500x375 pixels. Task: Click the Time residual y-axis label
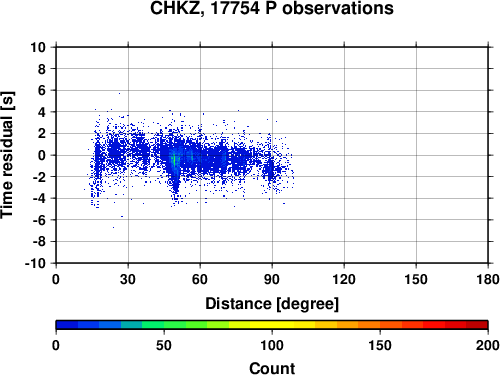pos(7,155)
